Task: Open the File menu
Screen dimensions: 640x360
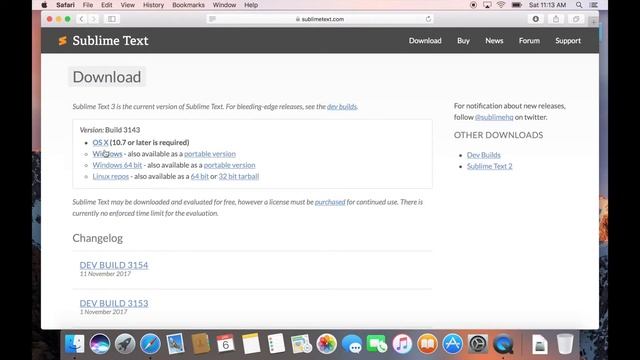Action: point(88,5)
